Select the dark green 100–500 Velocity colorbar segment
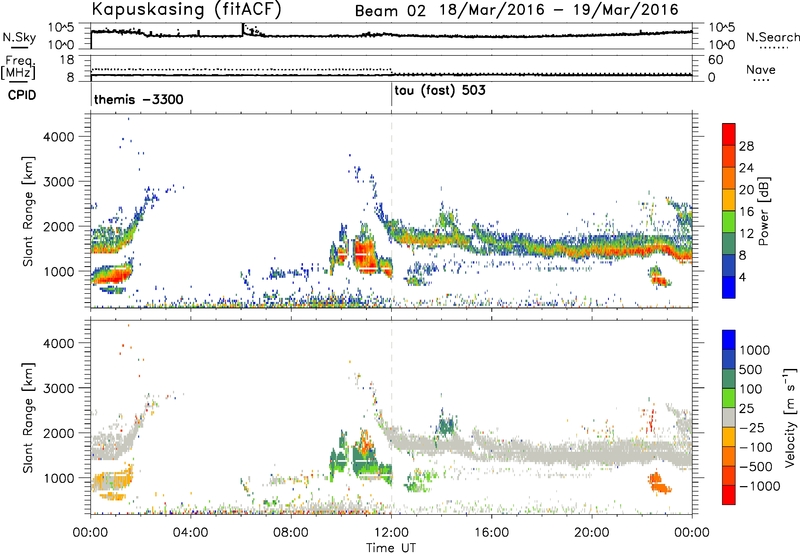800x554 pixels. [729, 379]
